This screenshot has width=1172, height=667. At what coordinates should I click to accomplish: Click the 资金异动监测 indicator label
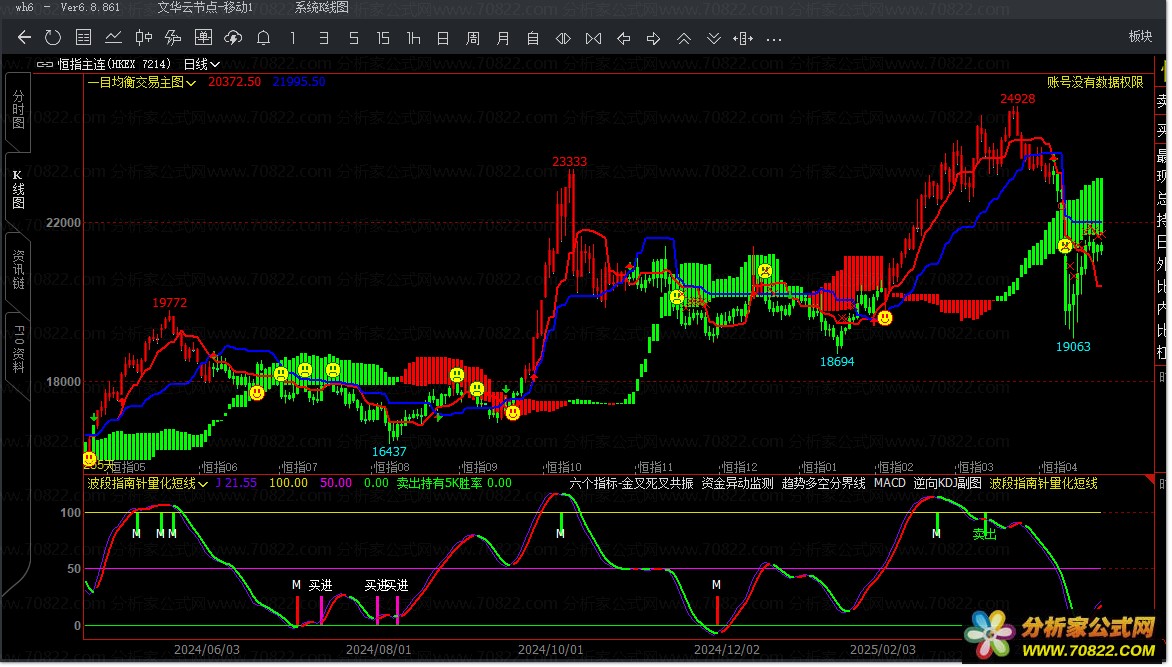click(x=737, y=483)
